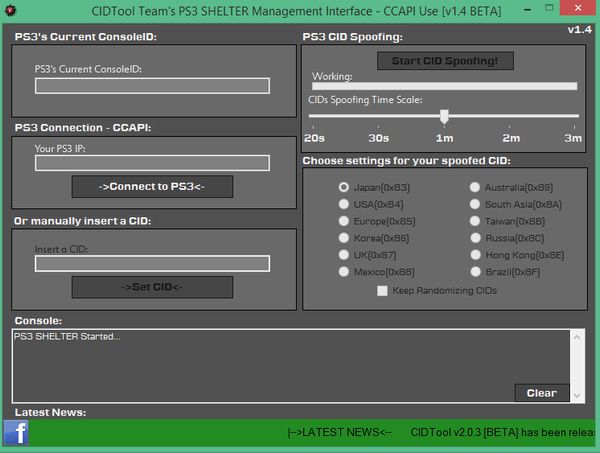Click the Set CID button
Screen dimensions: 600x453
pos(152,287)
